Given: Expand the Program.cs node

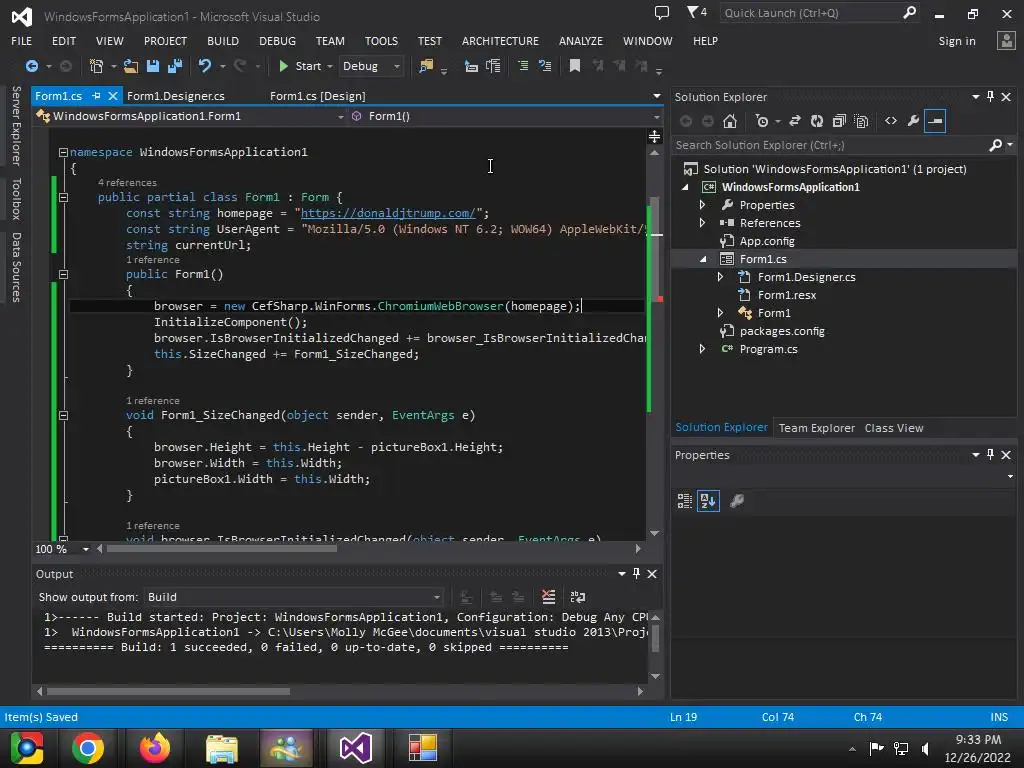Looking at the screenshot, I should click(702, 349).
